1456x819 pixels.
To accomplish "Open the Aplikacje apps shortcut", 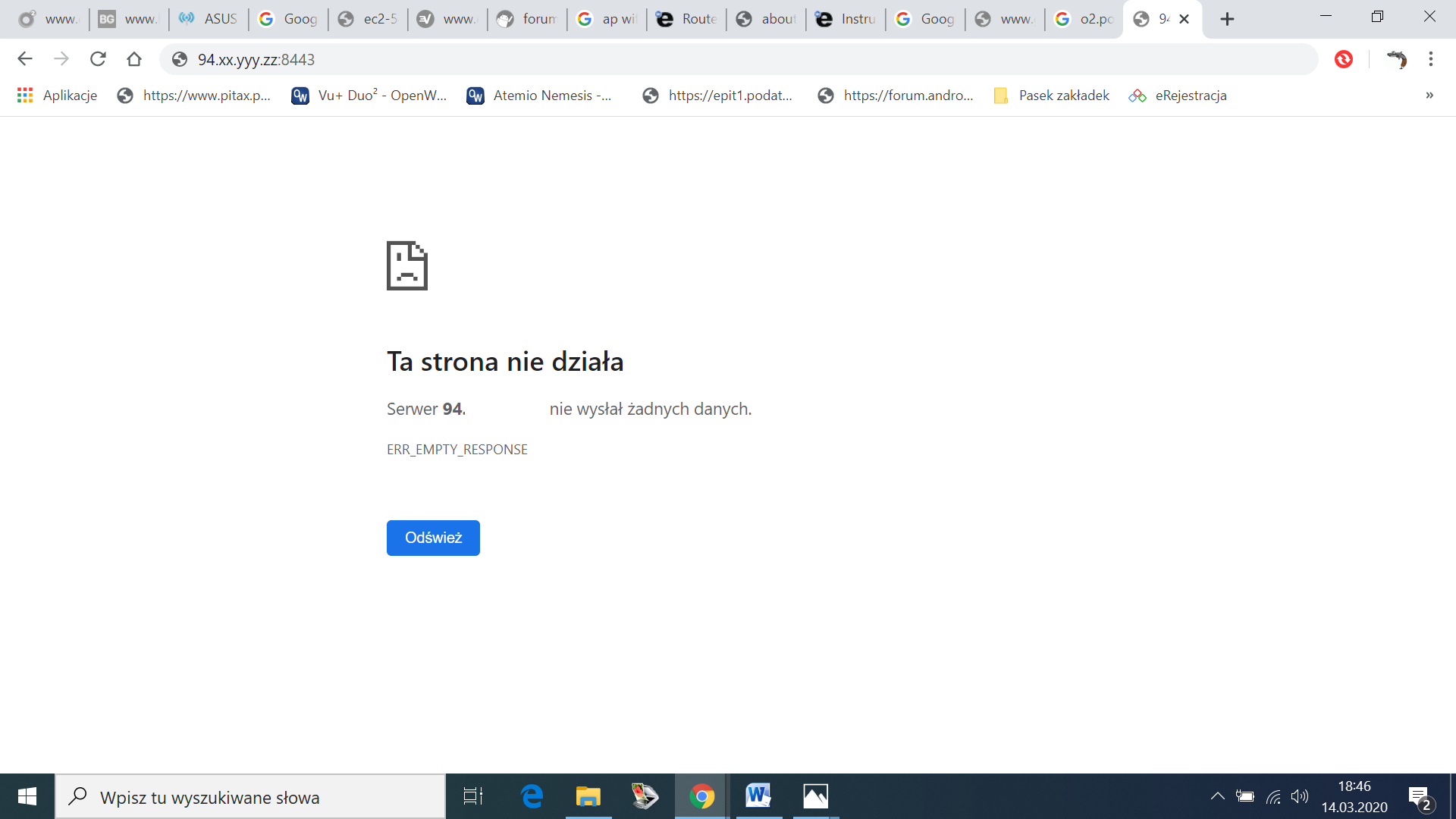I will point(58,96).
